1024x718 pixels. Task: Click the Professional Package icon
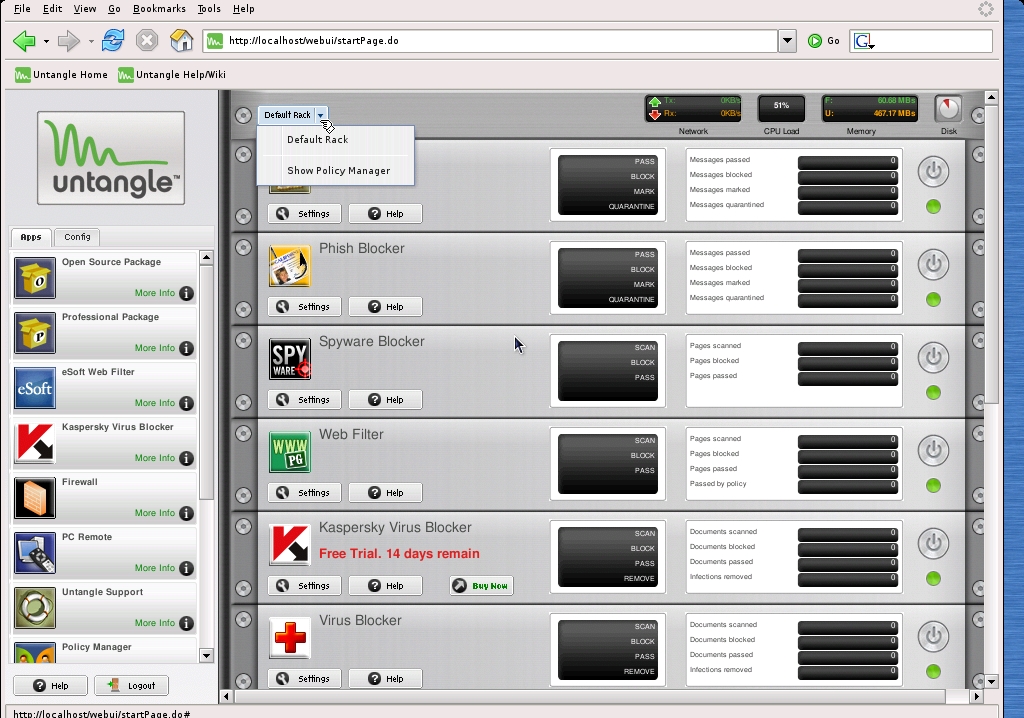[x=35, y=333]
